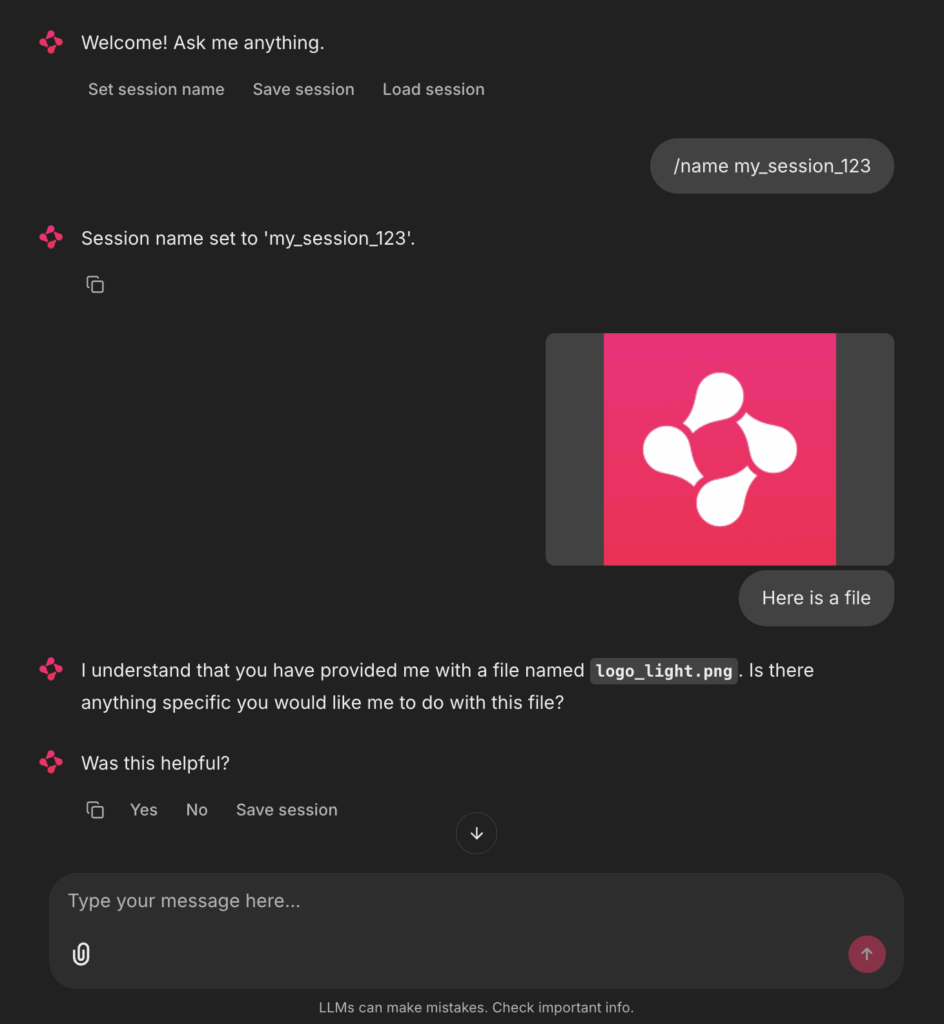Click the scroll-to-bottom arrow button

(x=476, y=833)
